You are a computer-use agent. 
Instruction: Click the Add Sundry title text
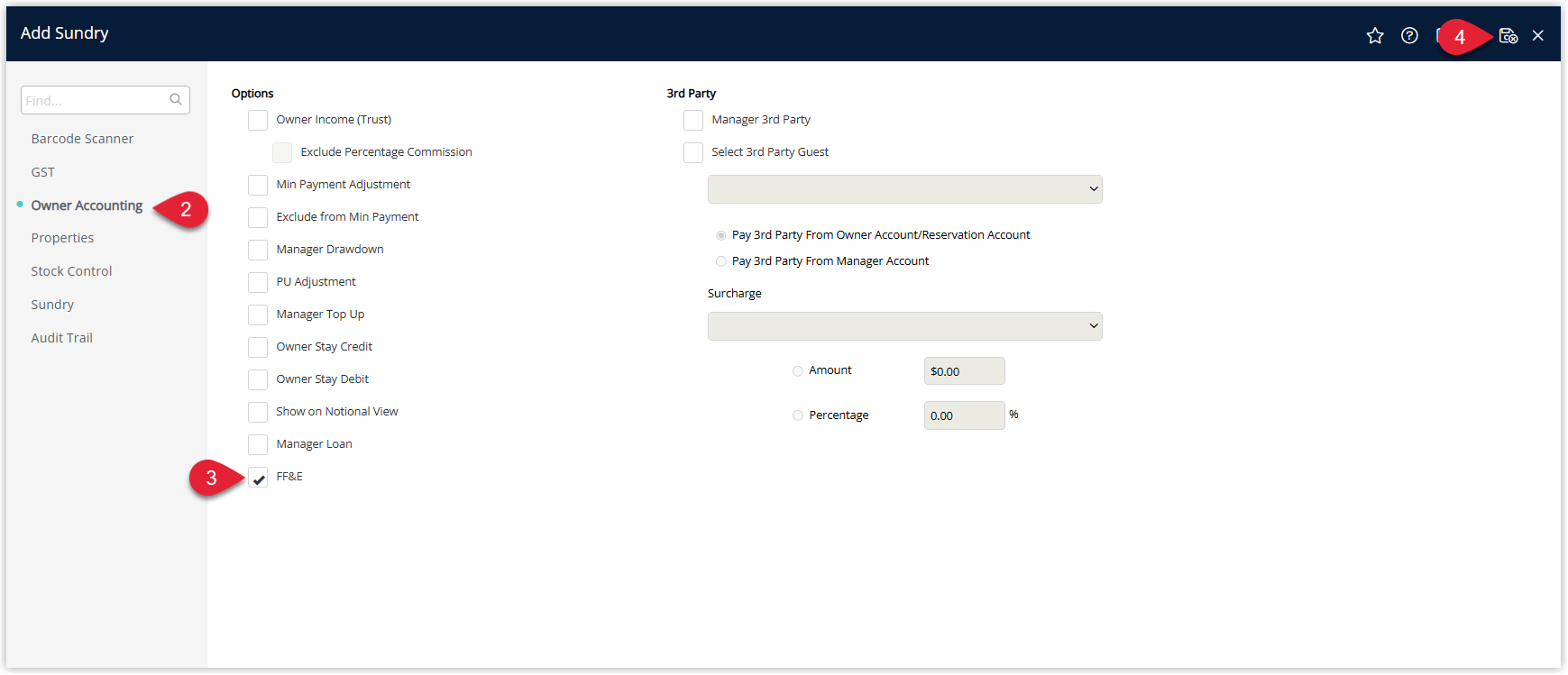pyautogui.click(x=65, y=33)
